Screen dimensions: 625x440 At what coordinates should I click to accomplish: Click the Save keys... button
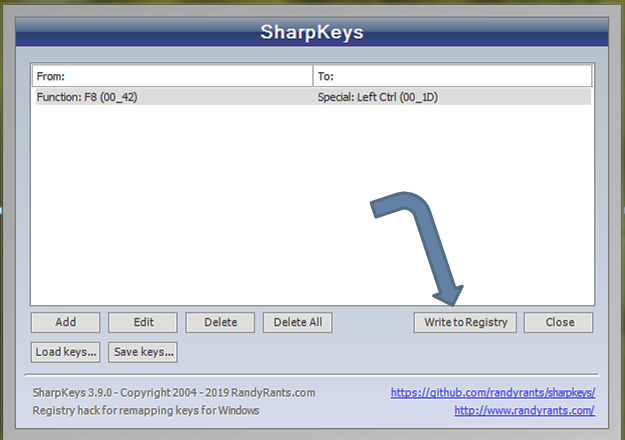coord(143,352)
